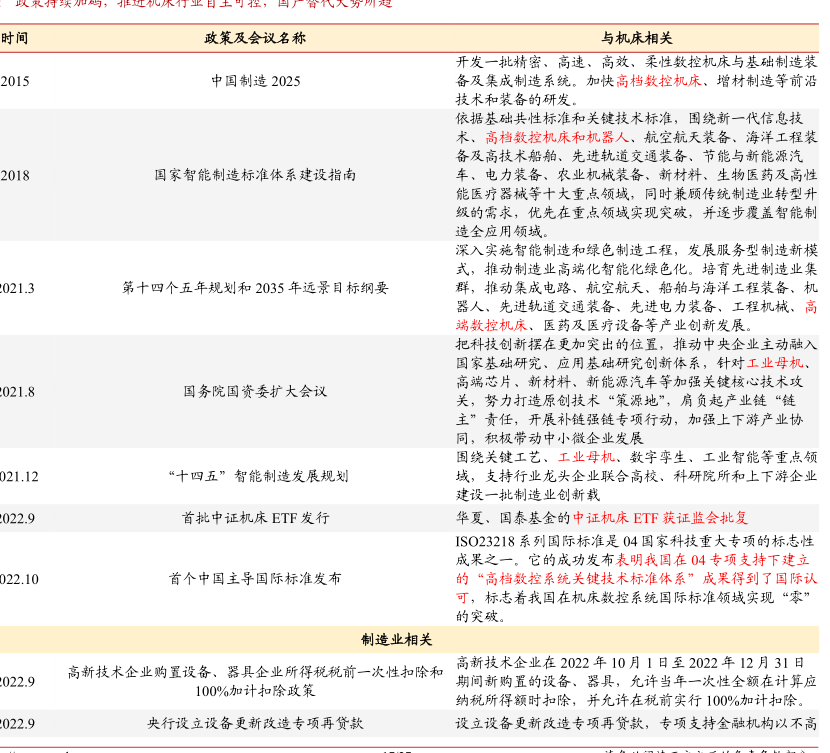Click the meeting name 国务院国资委扩大会议
Viewport: 830px width, 753px height.
click(x=255, y=392)
